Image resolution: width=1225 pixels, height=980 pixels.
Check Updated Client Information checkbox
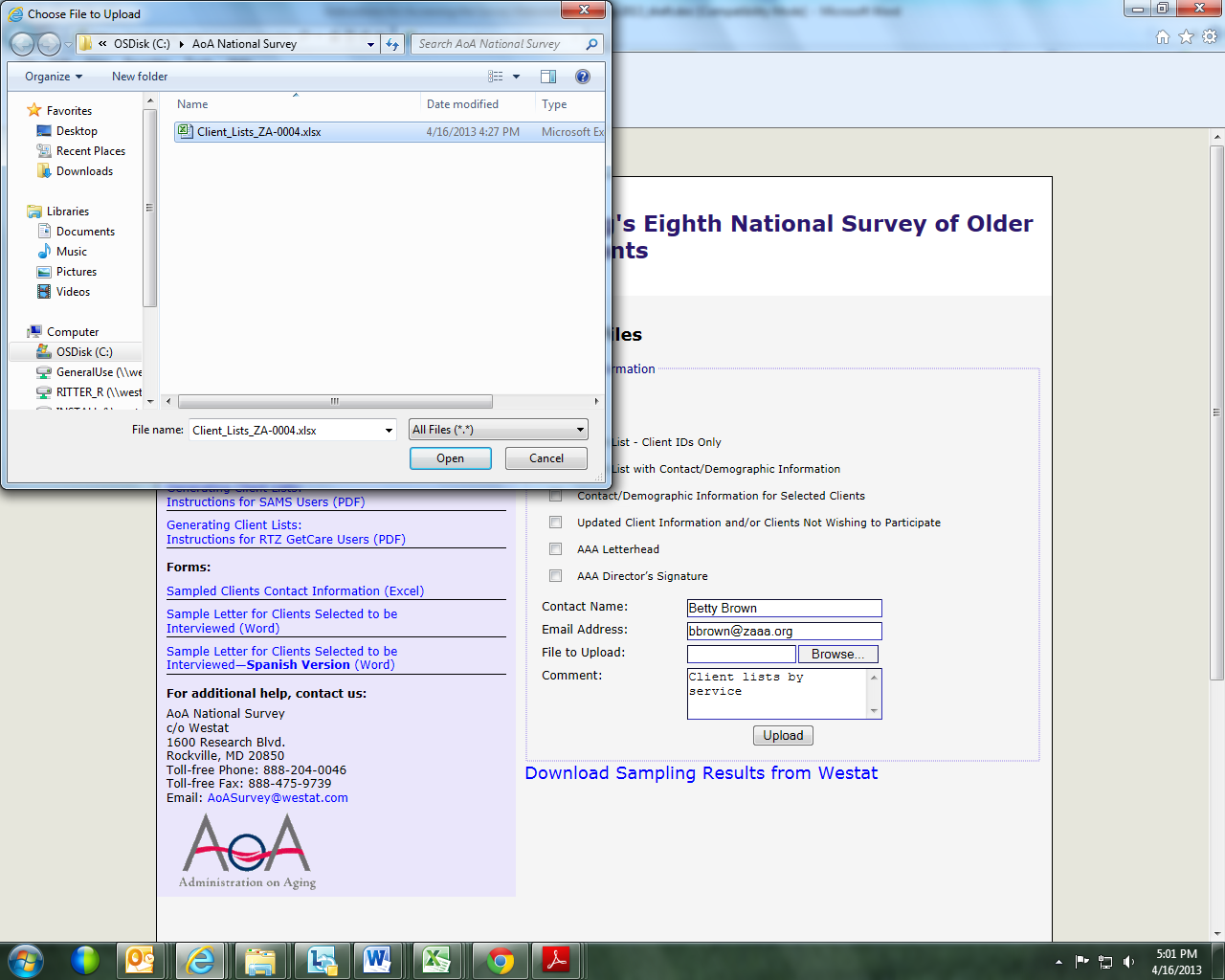555,523
